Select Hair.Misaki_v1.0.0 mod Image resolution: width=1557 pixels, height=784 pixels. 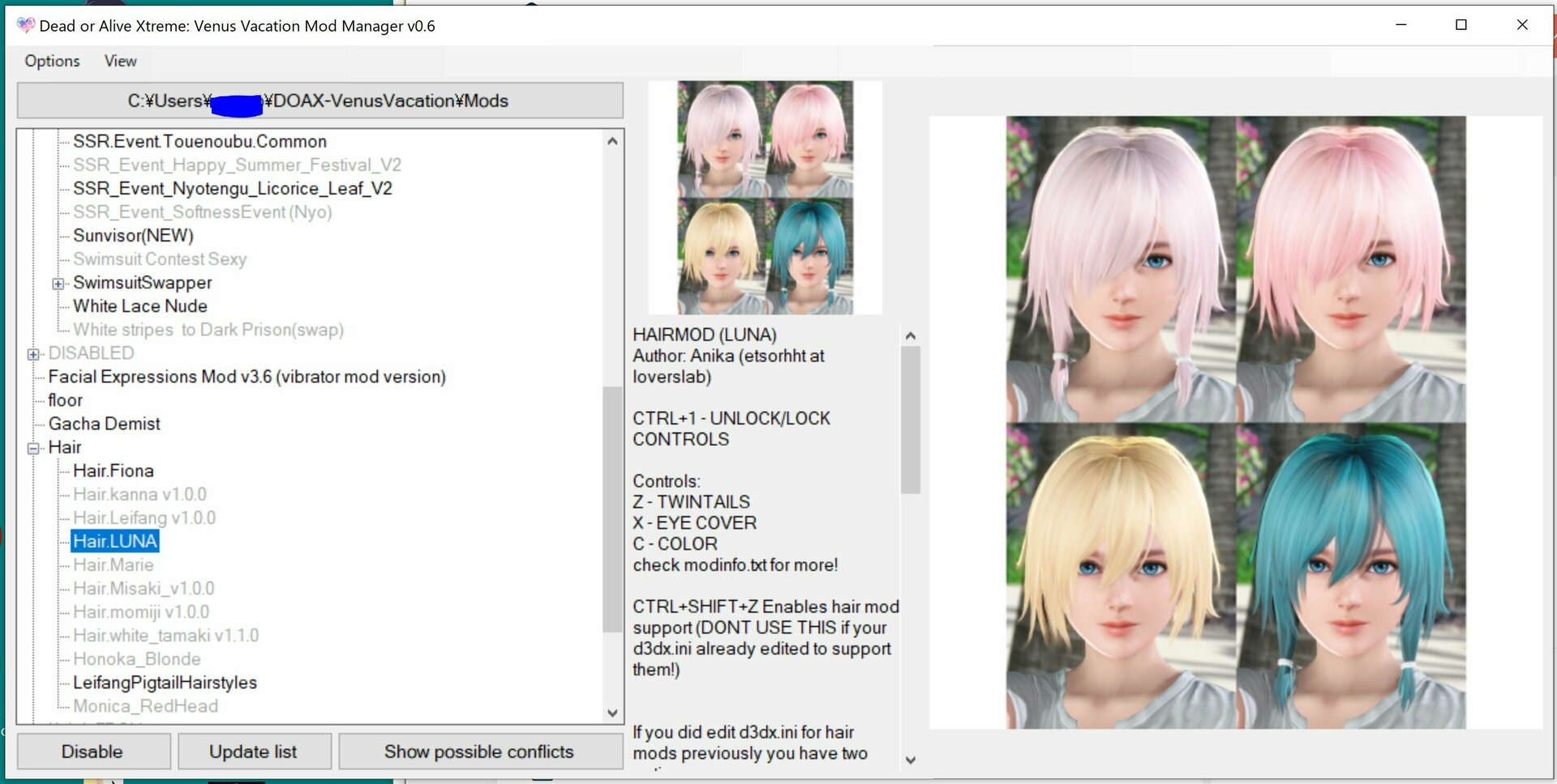tap(144, 588)
